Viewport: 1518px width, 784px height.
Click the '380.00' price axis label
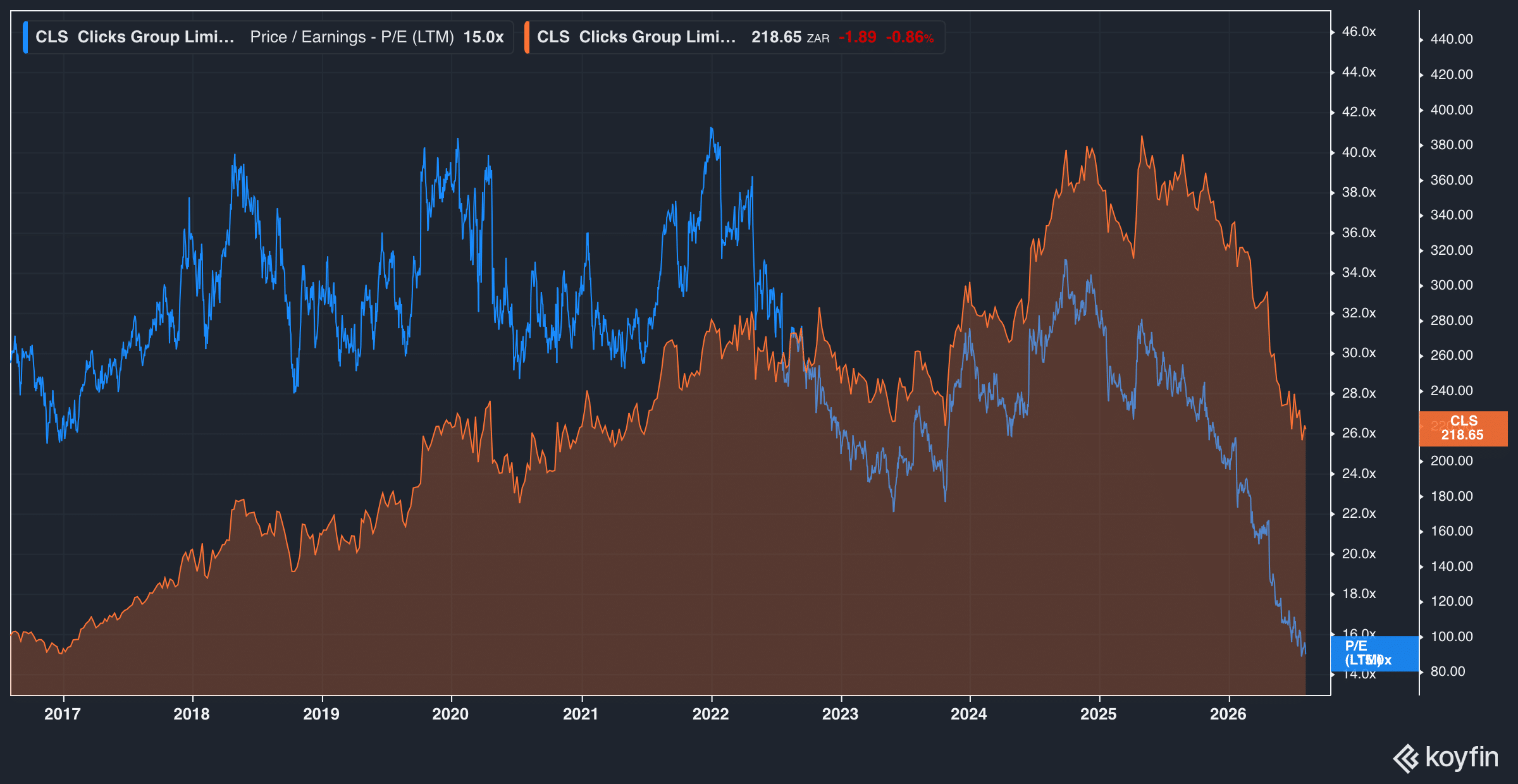pyautogui.click(x=1452, y=145)
